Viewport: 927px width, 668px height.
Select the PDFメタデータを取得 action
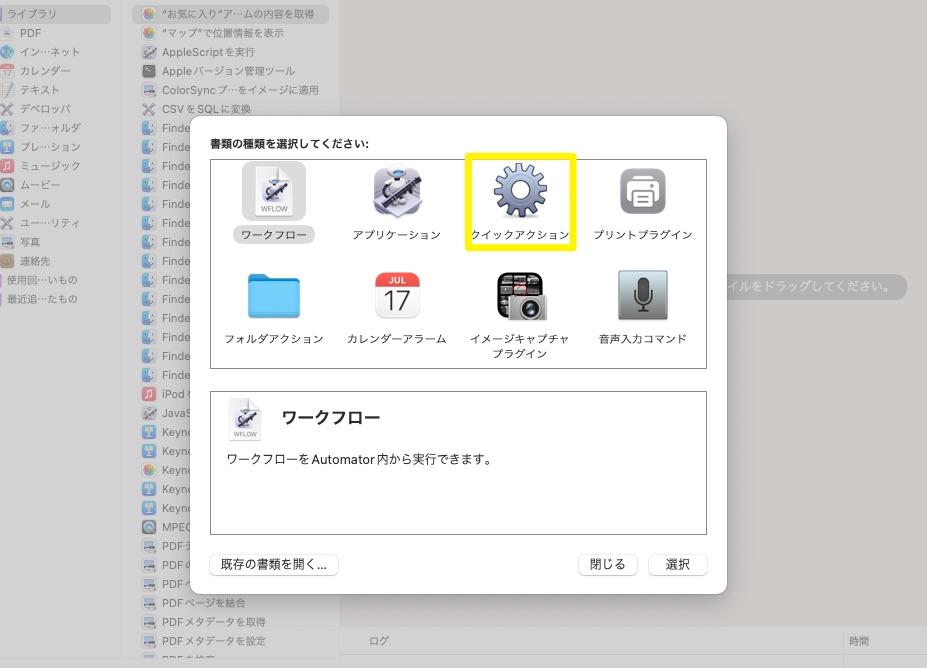213,622
